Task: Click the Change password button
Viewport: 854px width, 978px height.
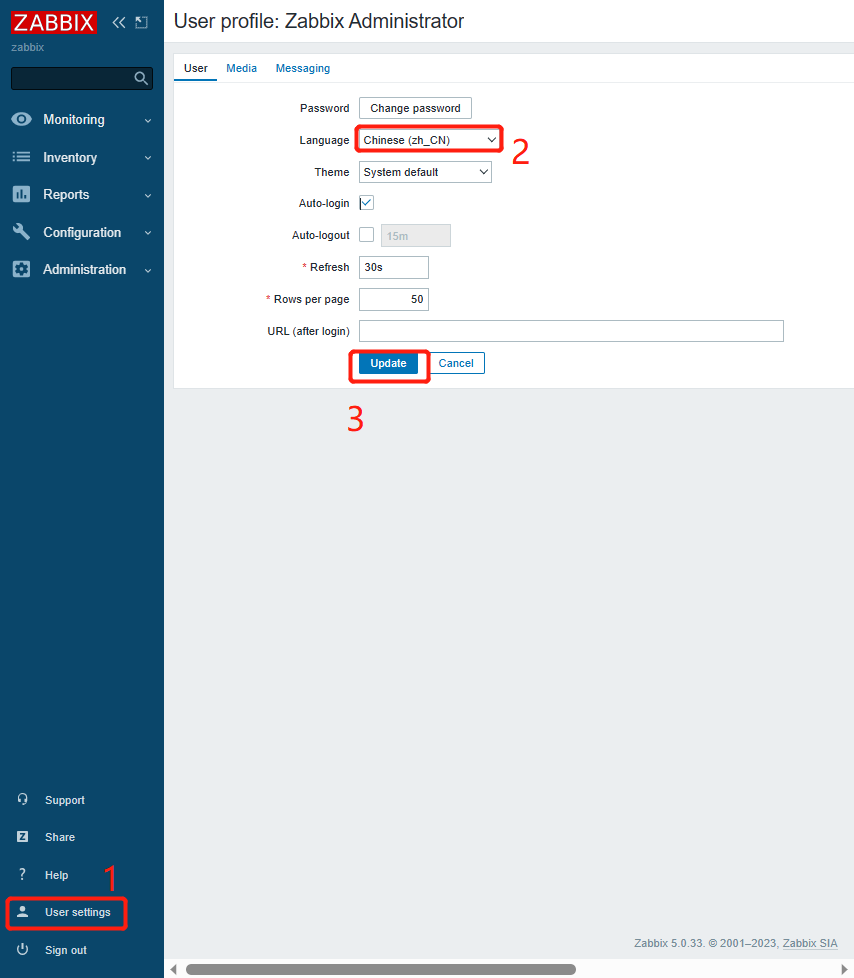Action: pos(415,108)
